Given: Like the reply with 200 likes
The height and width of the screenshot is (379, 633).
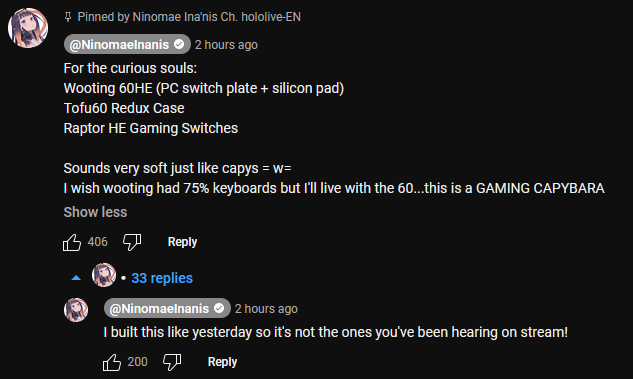Looking at the screenshot, I should click(112, 362).
